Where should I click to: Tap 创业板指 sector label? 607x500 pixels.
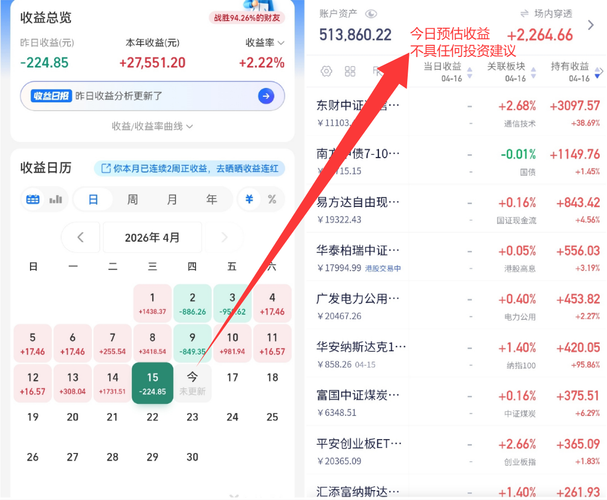click(520, 462)
